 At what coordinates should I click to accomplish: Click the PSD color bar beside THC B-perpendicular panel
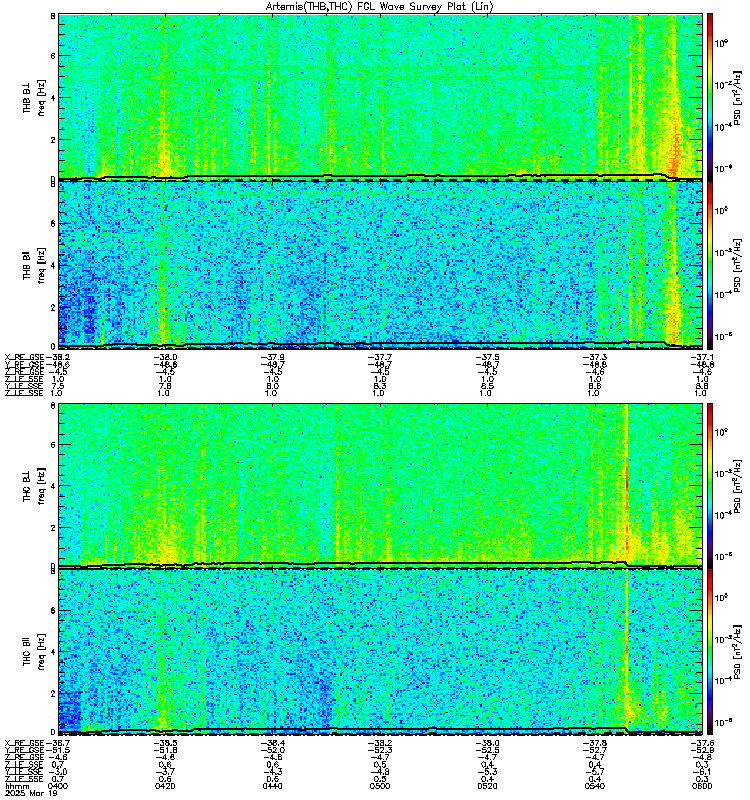[710, 485]
